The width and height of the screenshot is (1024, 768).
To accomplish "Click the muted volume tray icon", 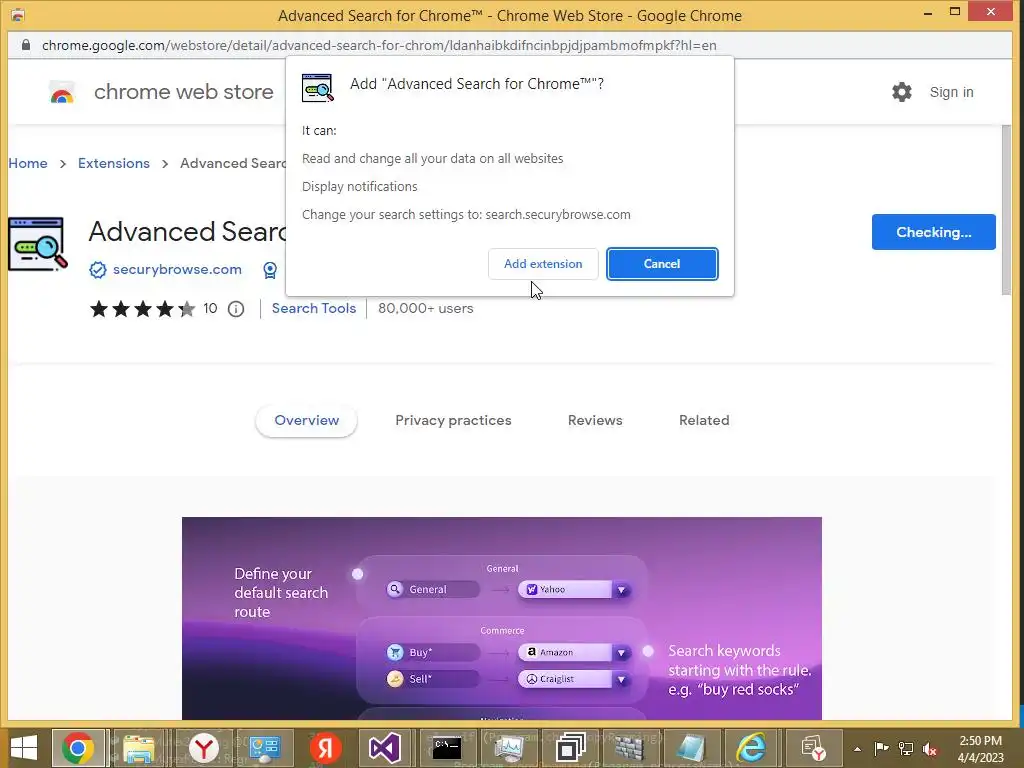I will [930, 749].
